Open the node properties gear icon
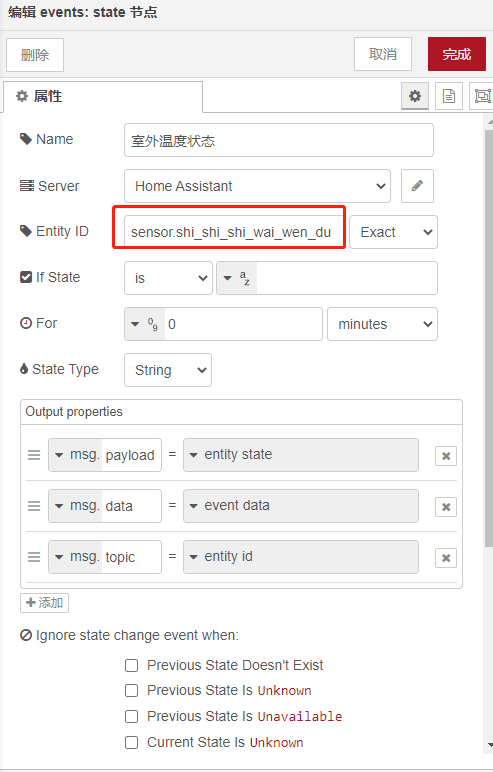The width and height of the screenshot is (493, 772). [415, 96]
